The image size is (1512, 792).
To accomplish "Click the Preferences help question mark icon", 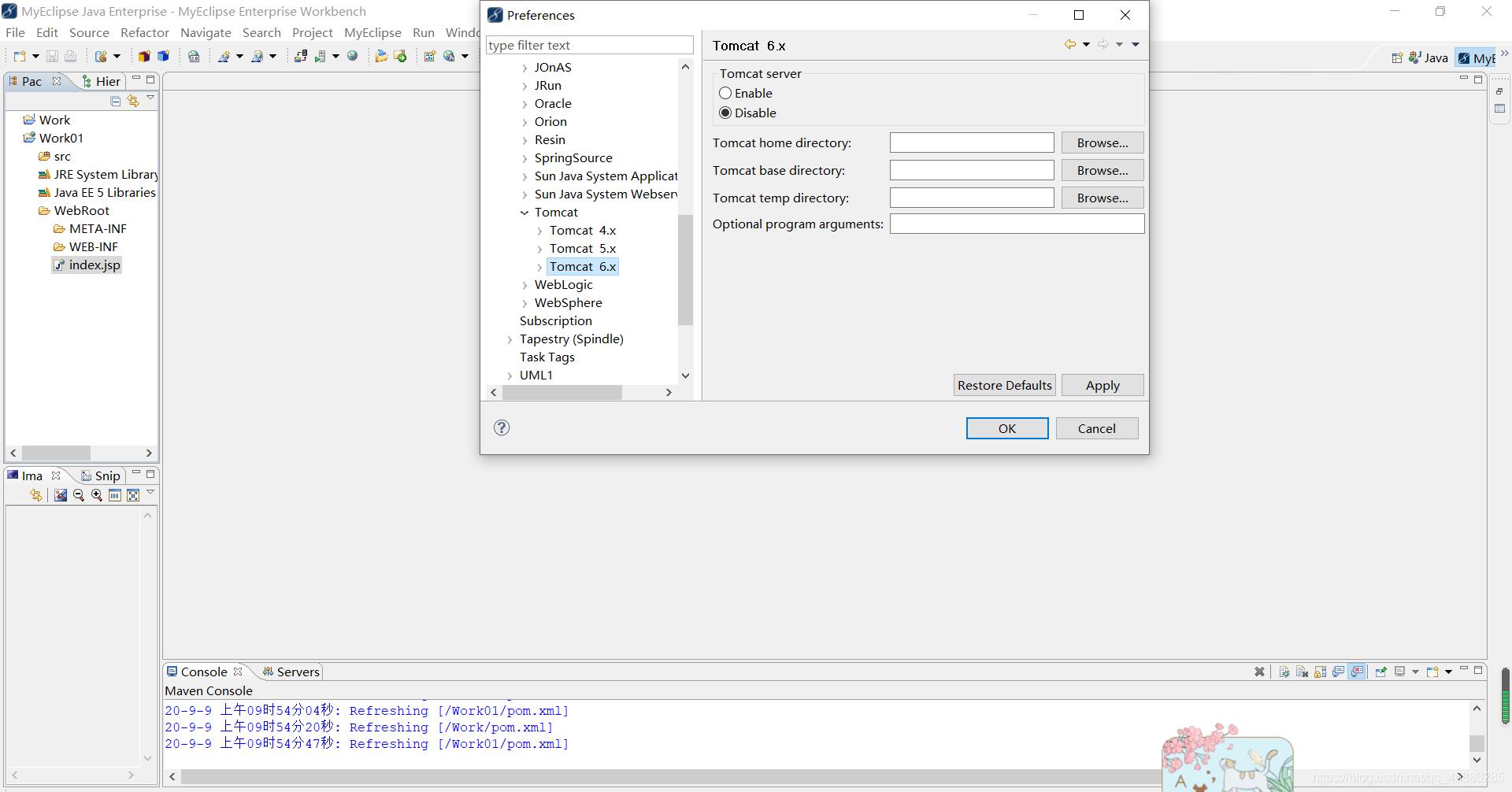I will (x=502, y=427).
